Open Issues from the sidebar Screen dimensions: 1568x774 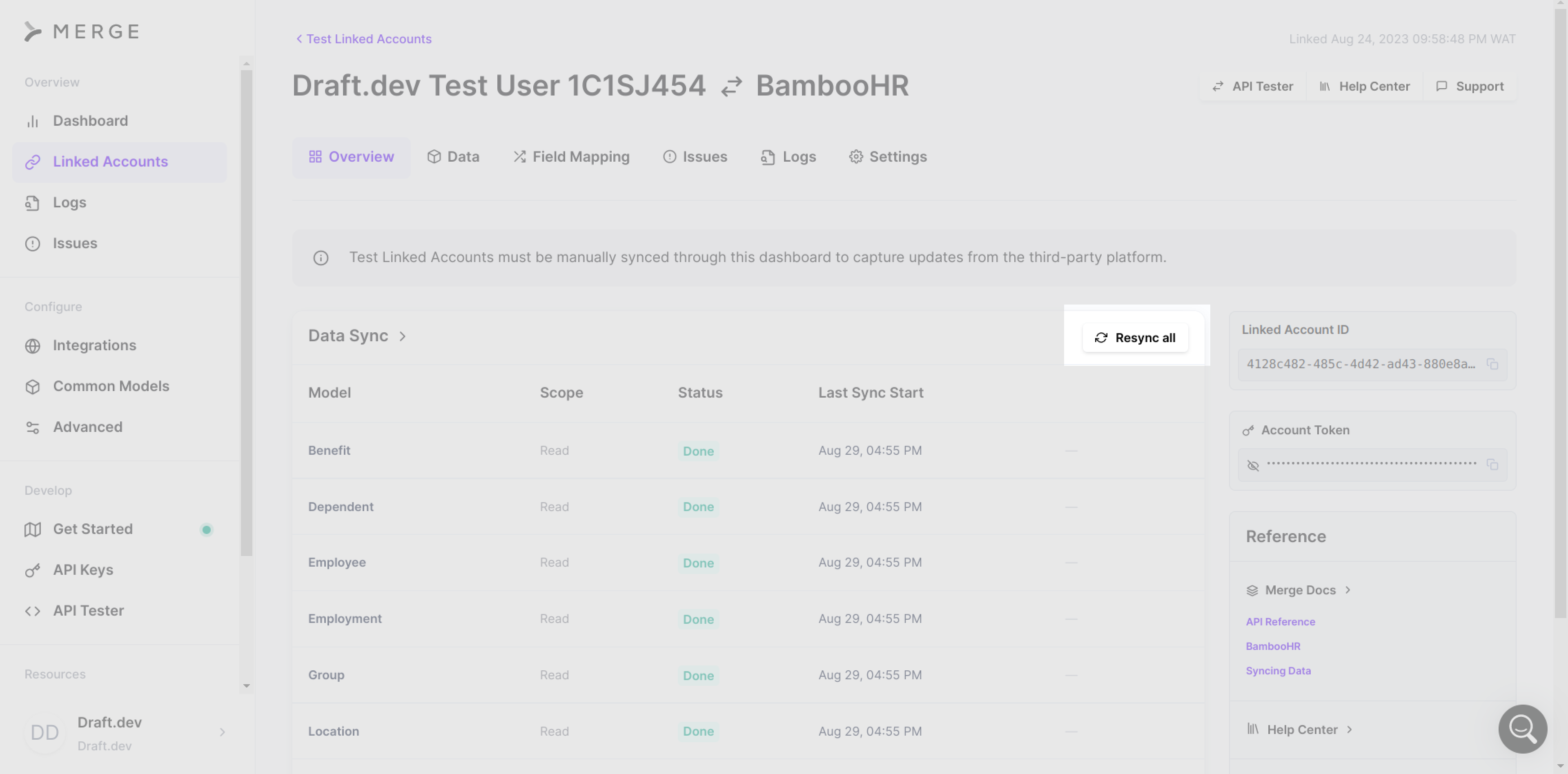tap(75, 243)
